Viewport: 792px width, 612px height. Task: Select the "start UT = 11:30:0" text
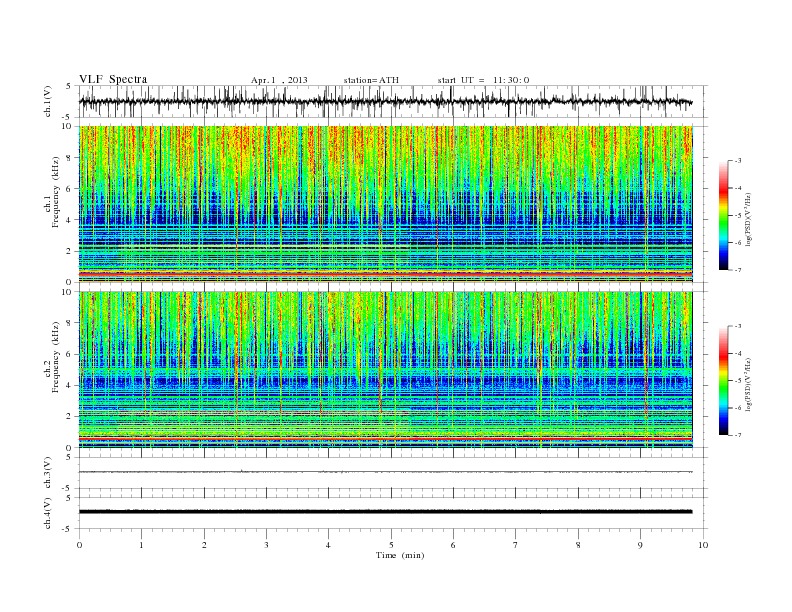tap(483, 80)
